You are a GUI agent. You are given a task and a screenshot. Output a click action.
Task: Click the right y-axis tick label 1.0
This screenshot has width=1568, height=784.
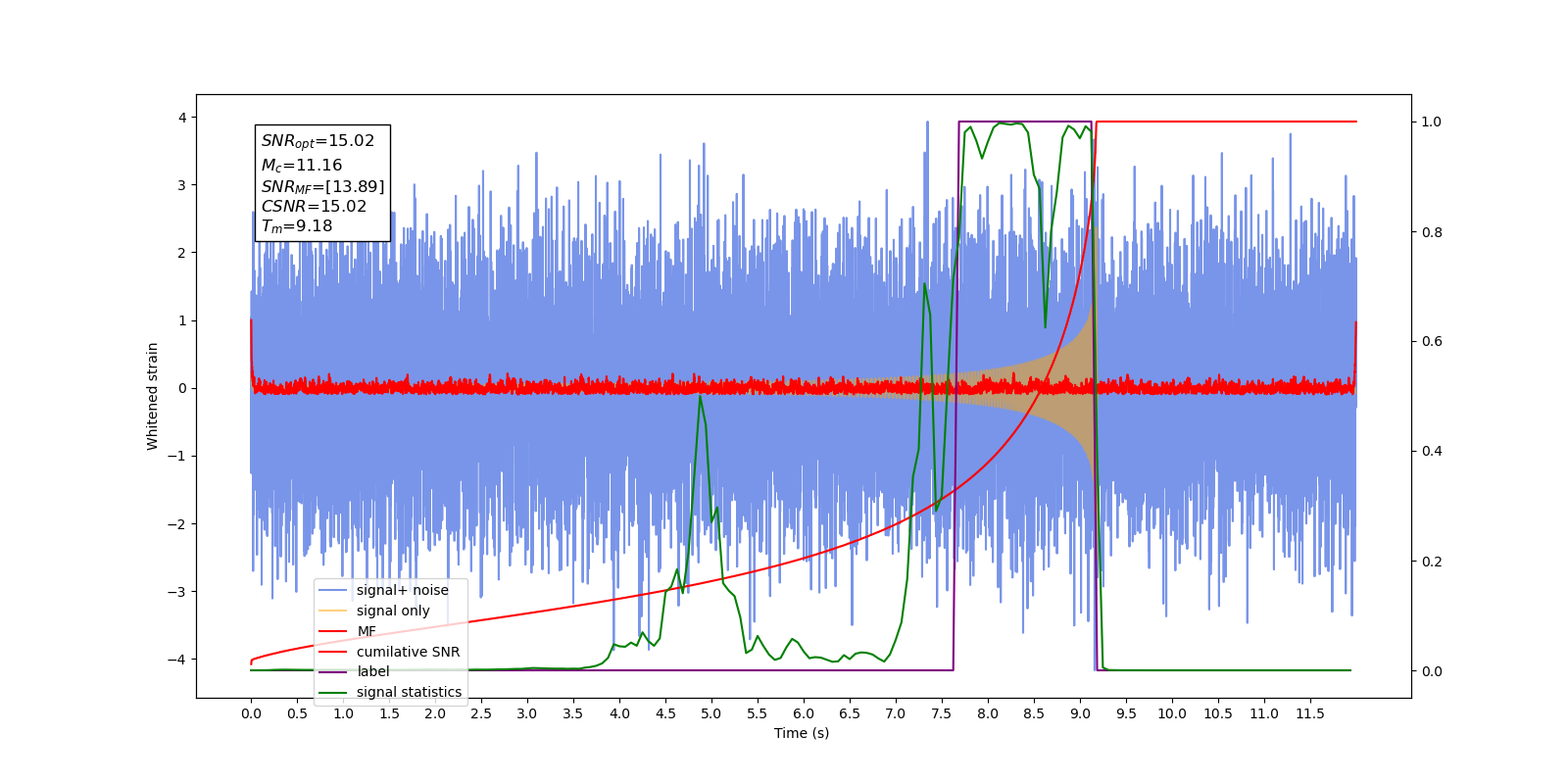(1432, 122)
